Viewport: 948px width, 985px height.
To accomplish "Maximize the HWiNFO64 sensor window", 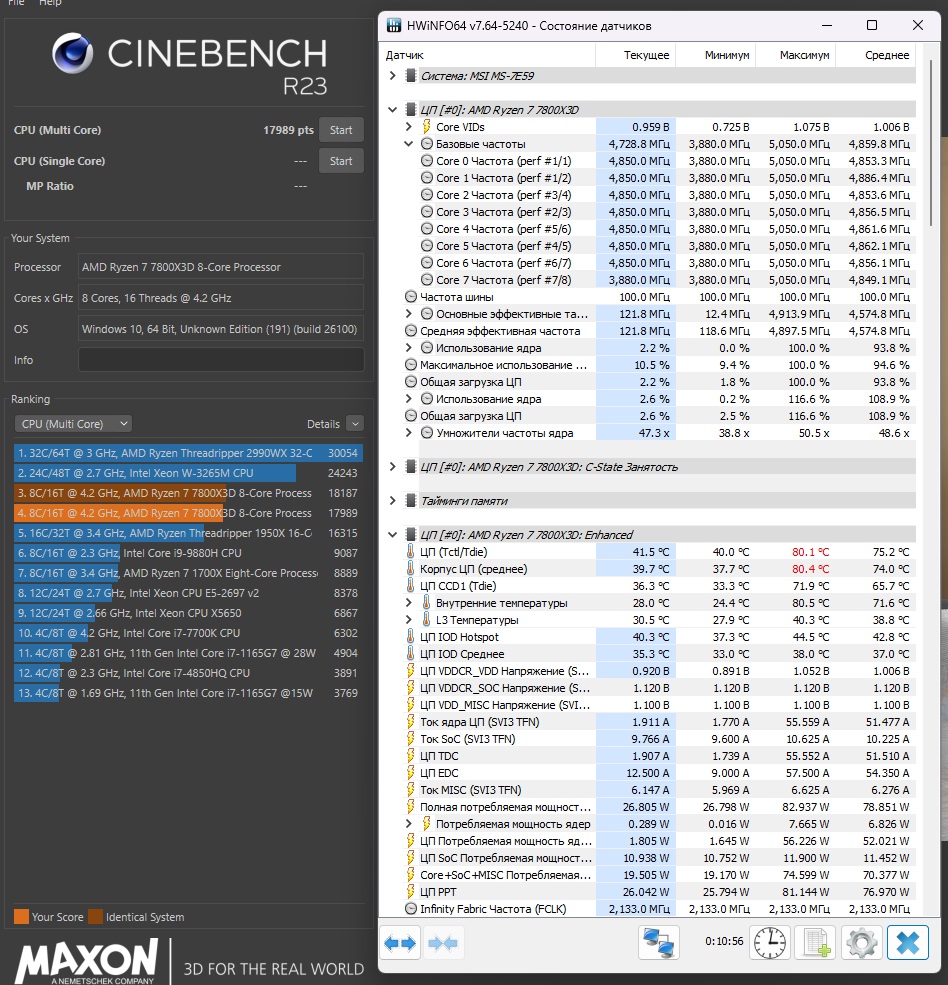I will 872,25.
